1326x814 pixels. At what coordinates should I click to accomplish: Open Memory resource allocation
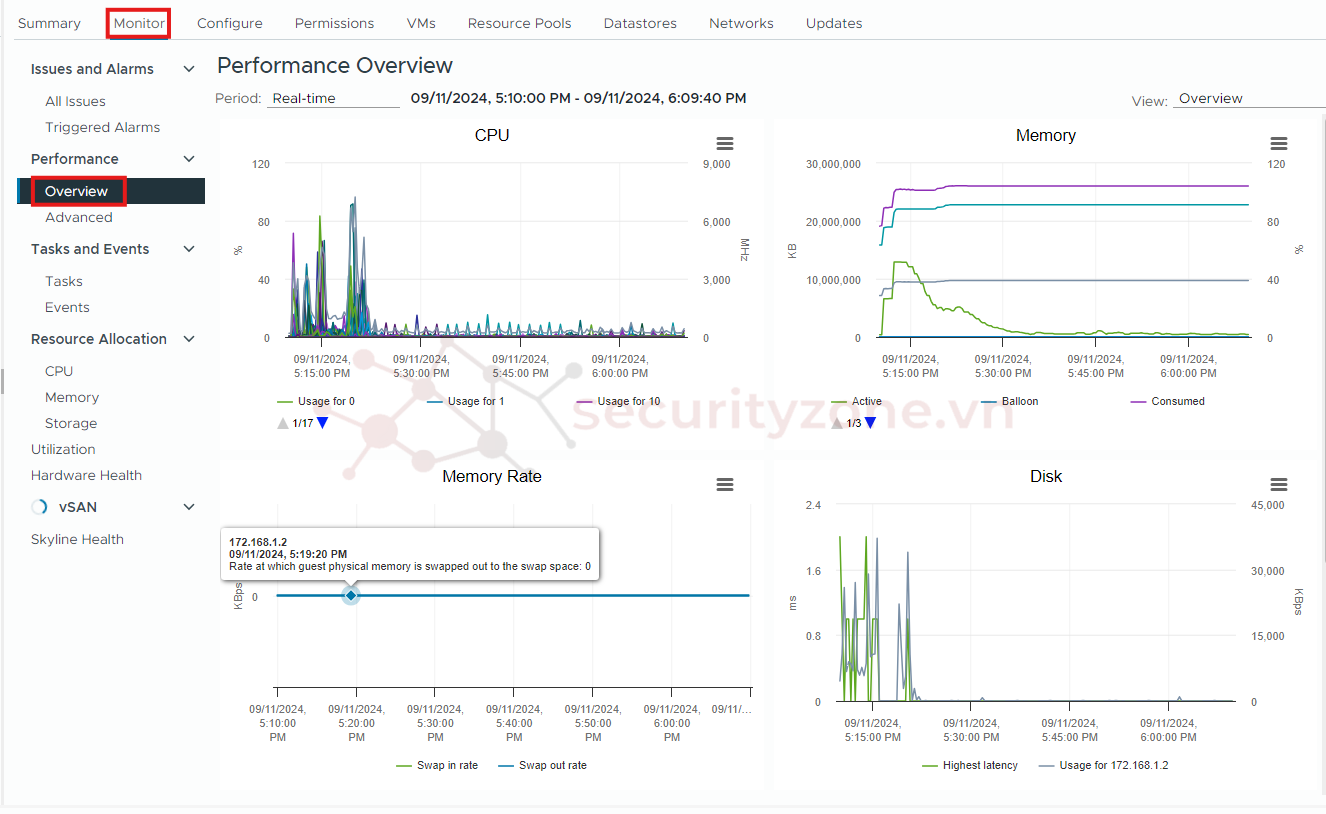click(72, 397)
